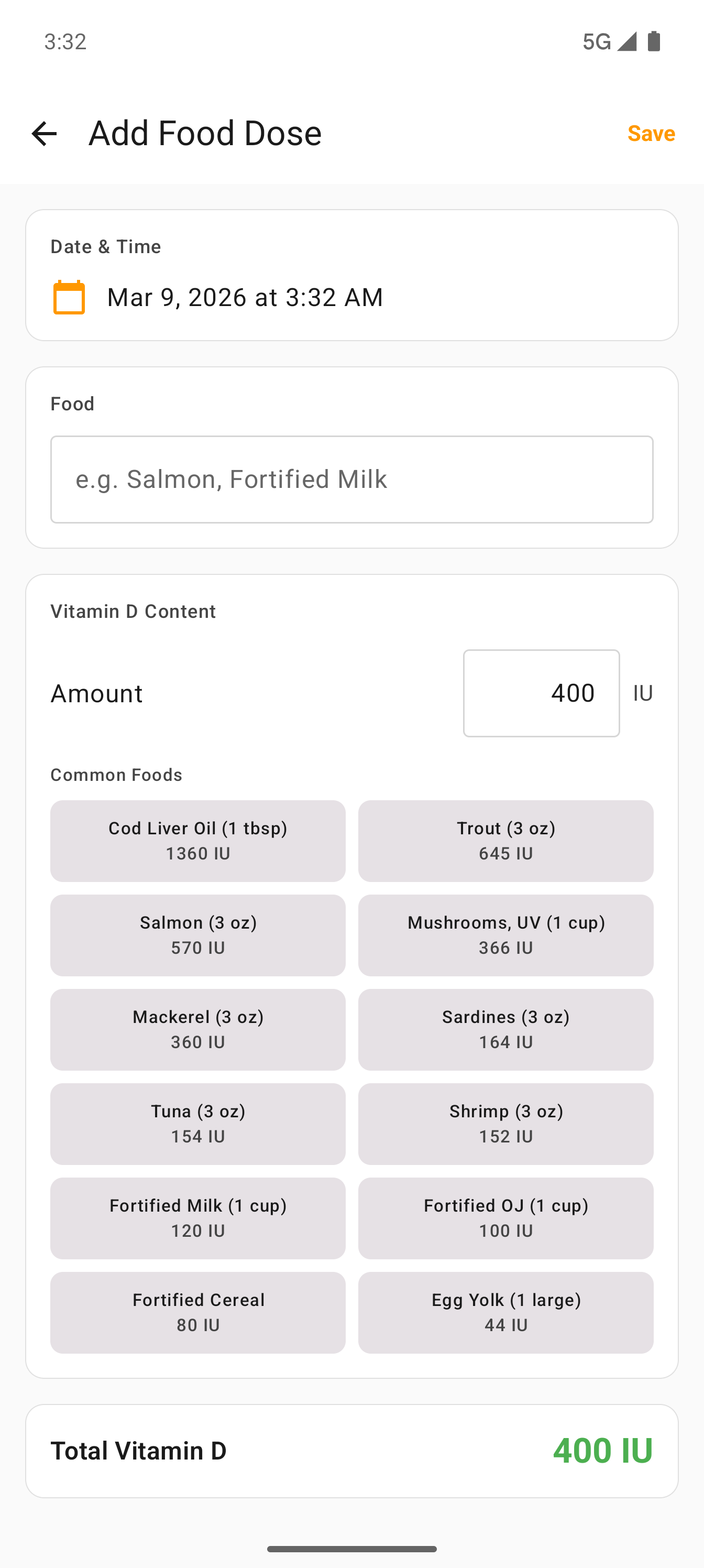This screenshot has width=704, height=1568.
Task: Select Cod Liver Oil (1 tbsp) preset
Action: [198, 841]
